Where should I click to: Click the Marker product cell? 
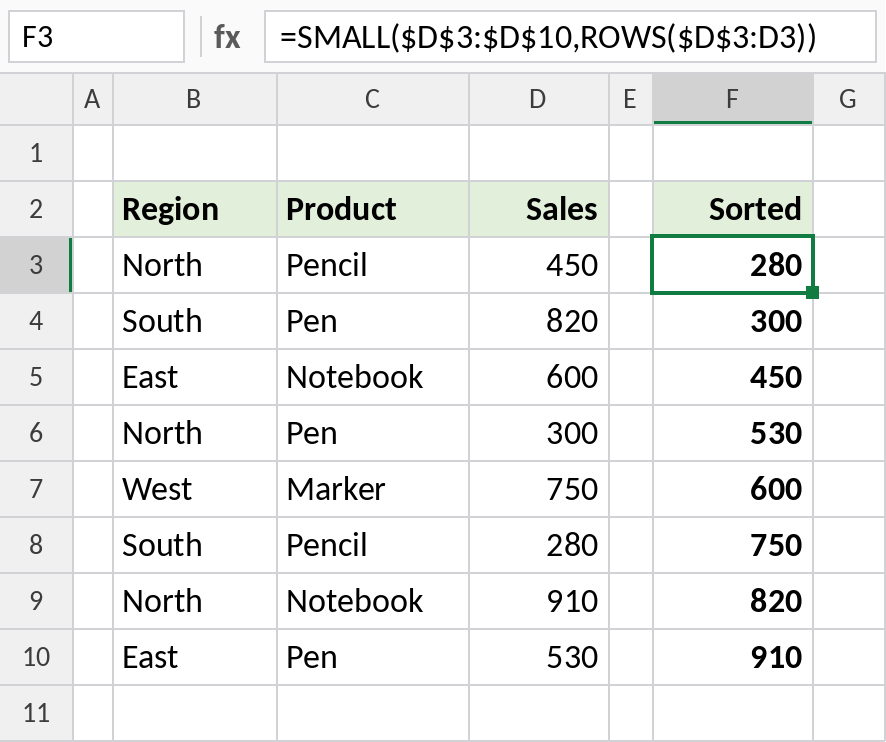pyautogui.click(x=373, y=489)
